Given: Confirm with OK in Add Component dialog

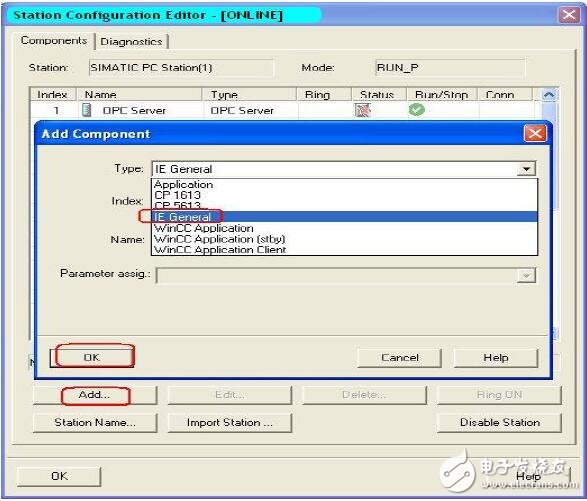Looking at the screenshot, I should [92, 358].
